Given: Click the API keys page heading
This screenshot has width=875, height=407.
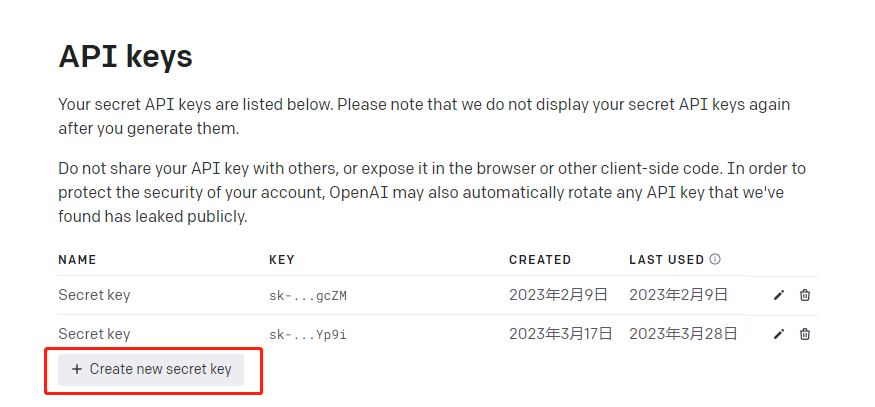Looking at the screenshot, I should pos(126,56).
